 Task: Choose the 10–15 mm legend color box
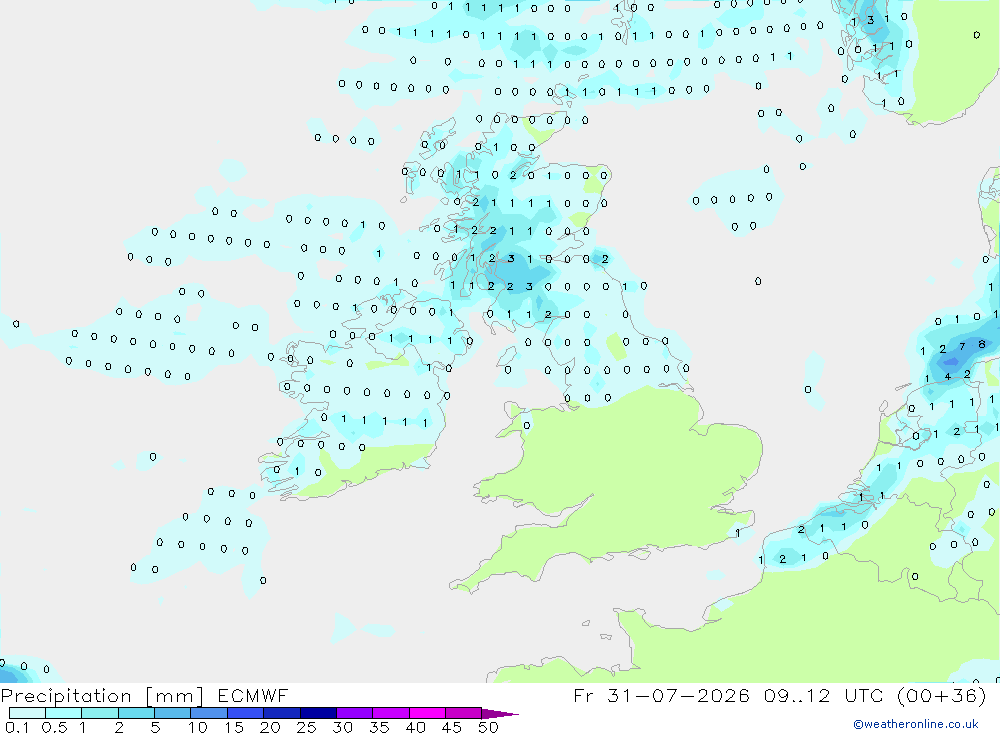(209, 713)
